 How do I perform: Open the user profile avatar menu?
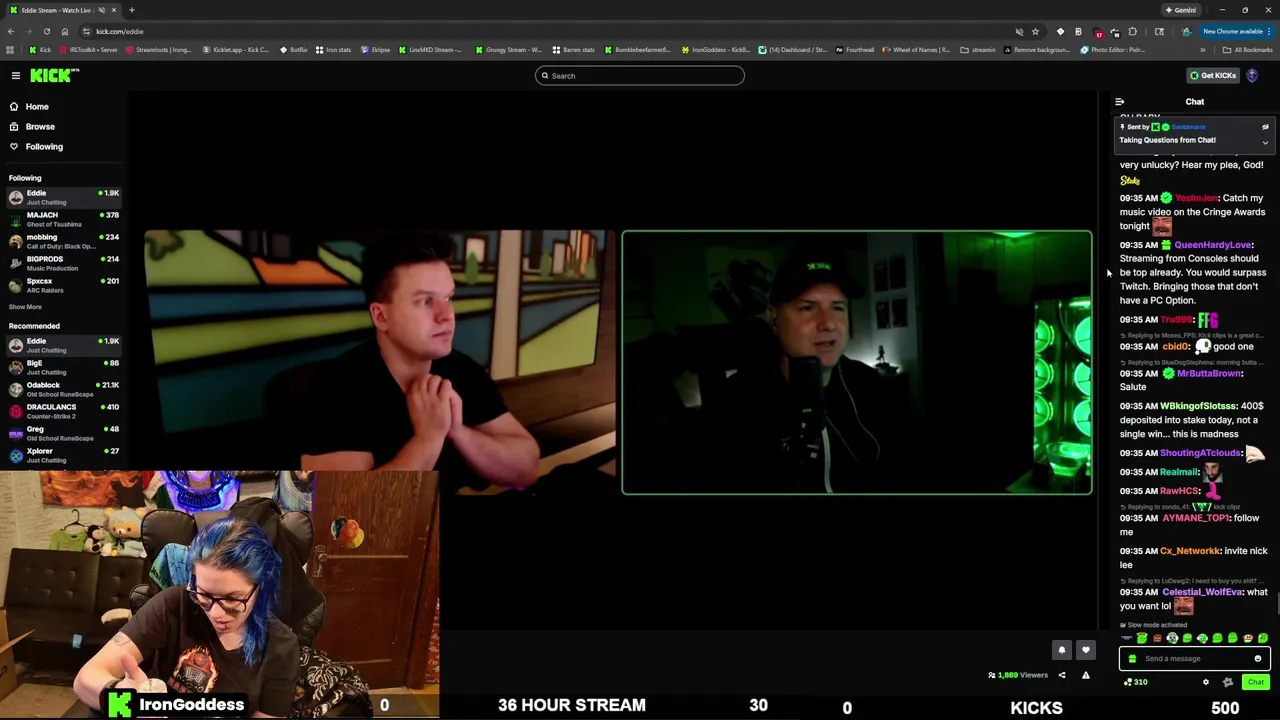pos(1252,75)
